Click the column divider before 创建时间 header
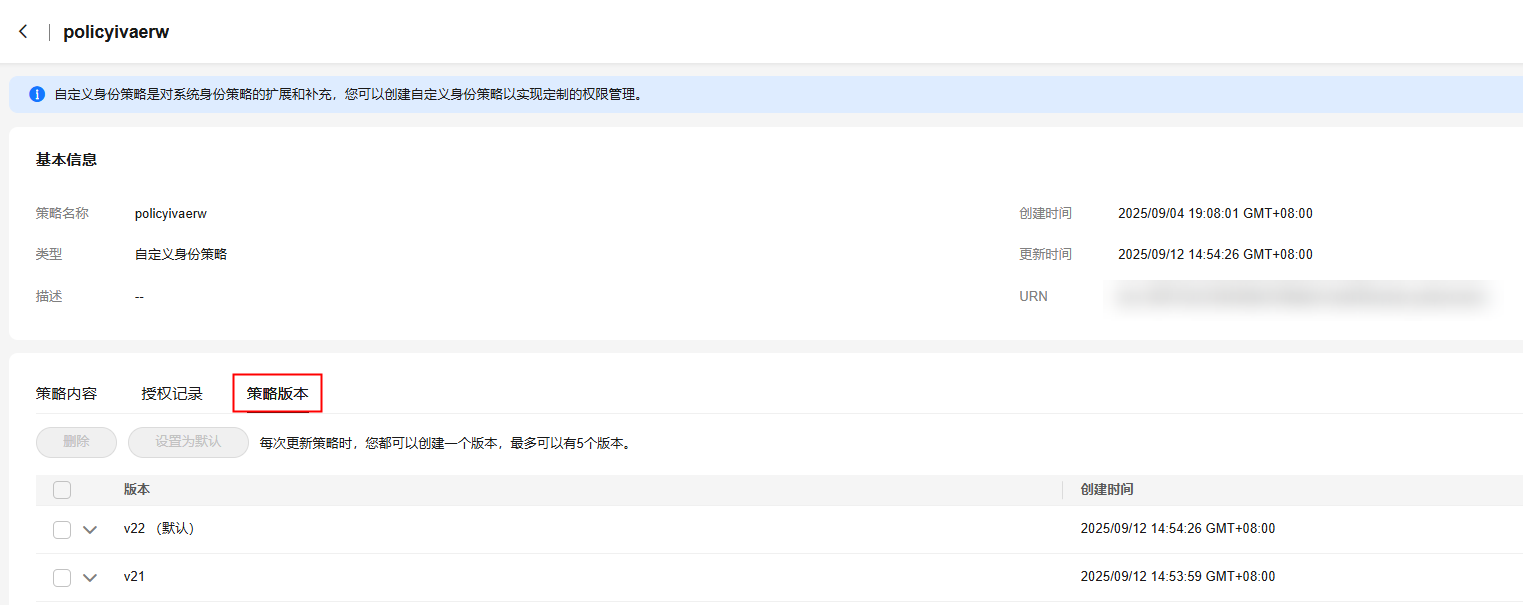The width and height of the screenshot is (1523, 605). click(x=1063, y=490)
